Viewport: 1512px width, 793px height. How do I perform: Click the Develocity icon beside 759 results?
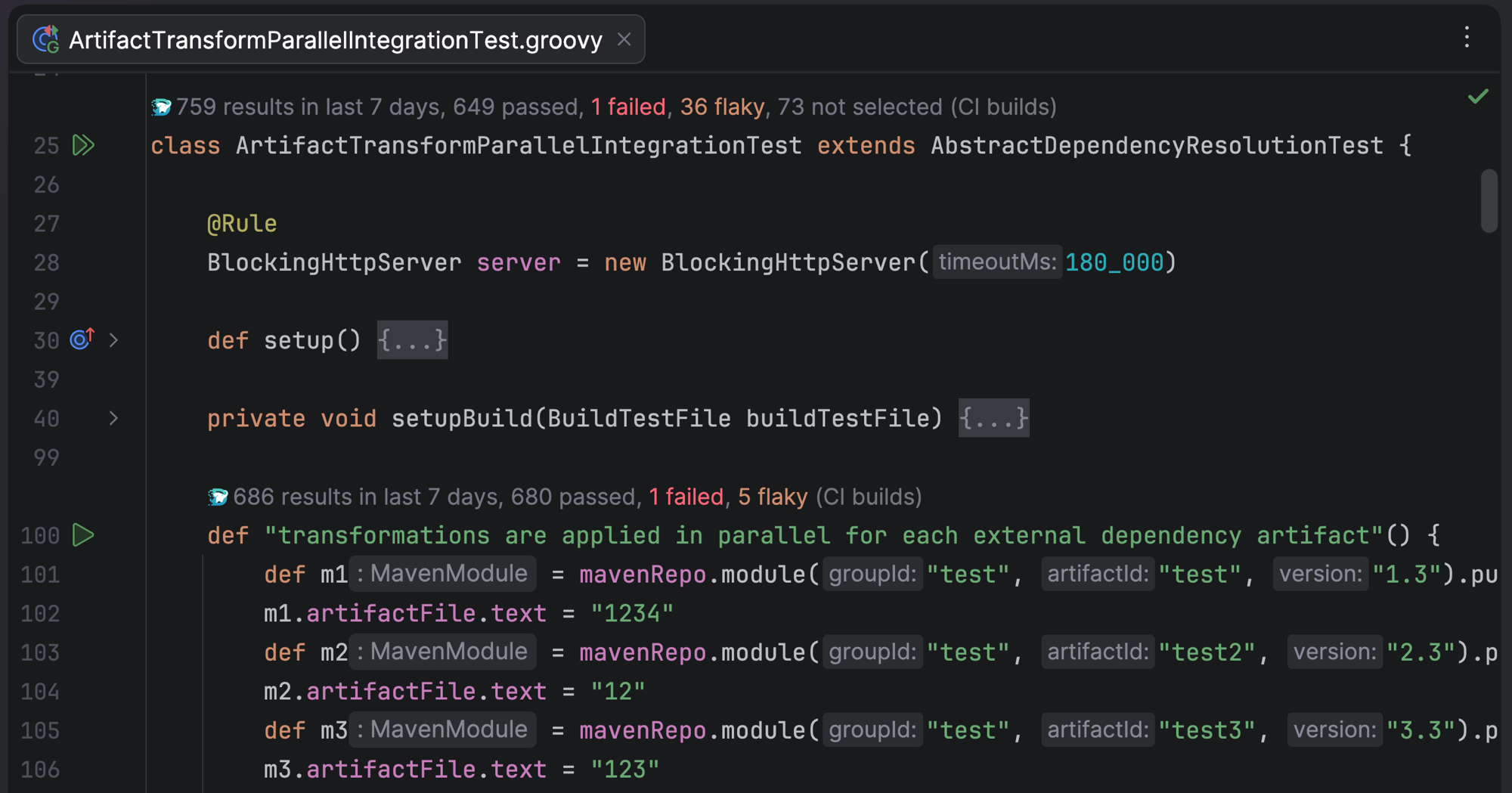[161, 107]
